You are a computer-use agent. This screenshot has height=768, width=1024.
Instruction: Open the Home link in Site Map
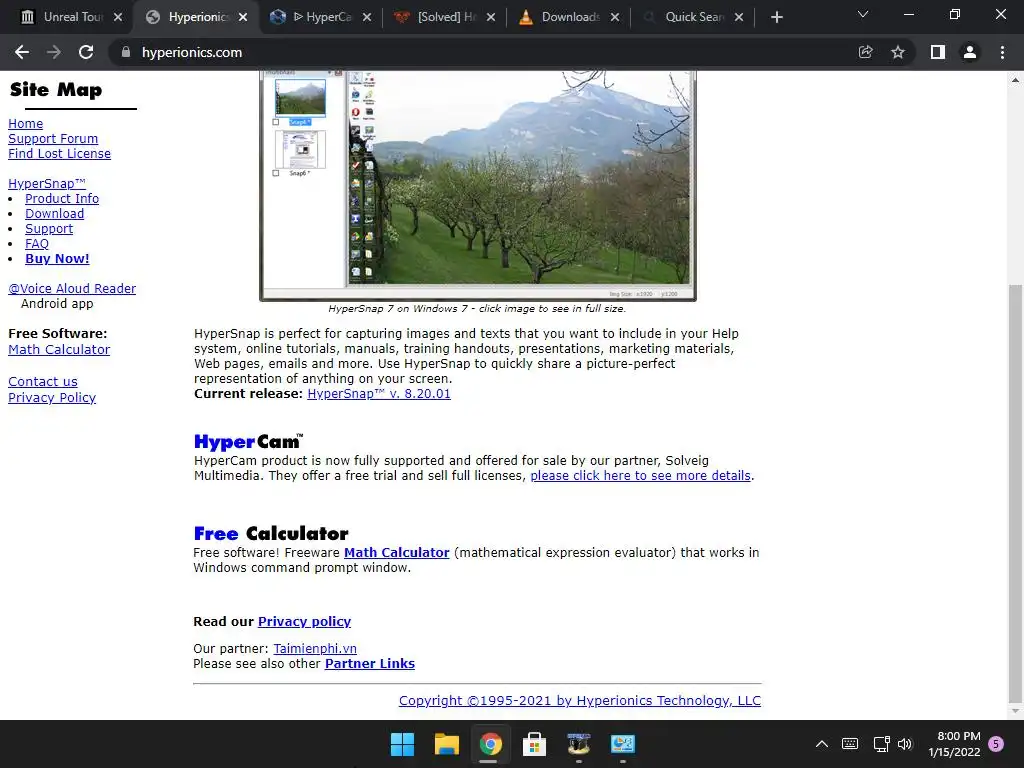pyautogui.click(x=25, y=123)
